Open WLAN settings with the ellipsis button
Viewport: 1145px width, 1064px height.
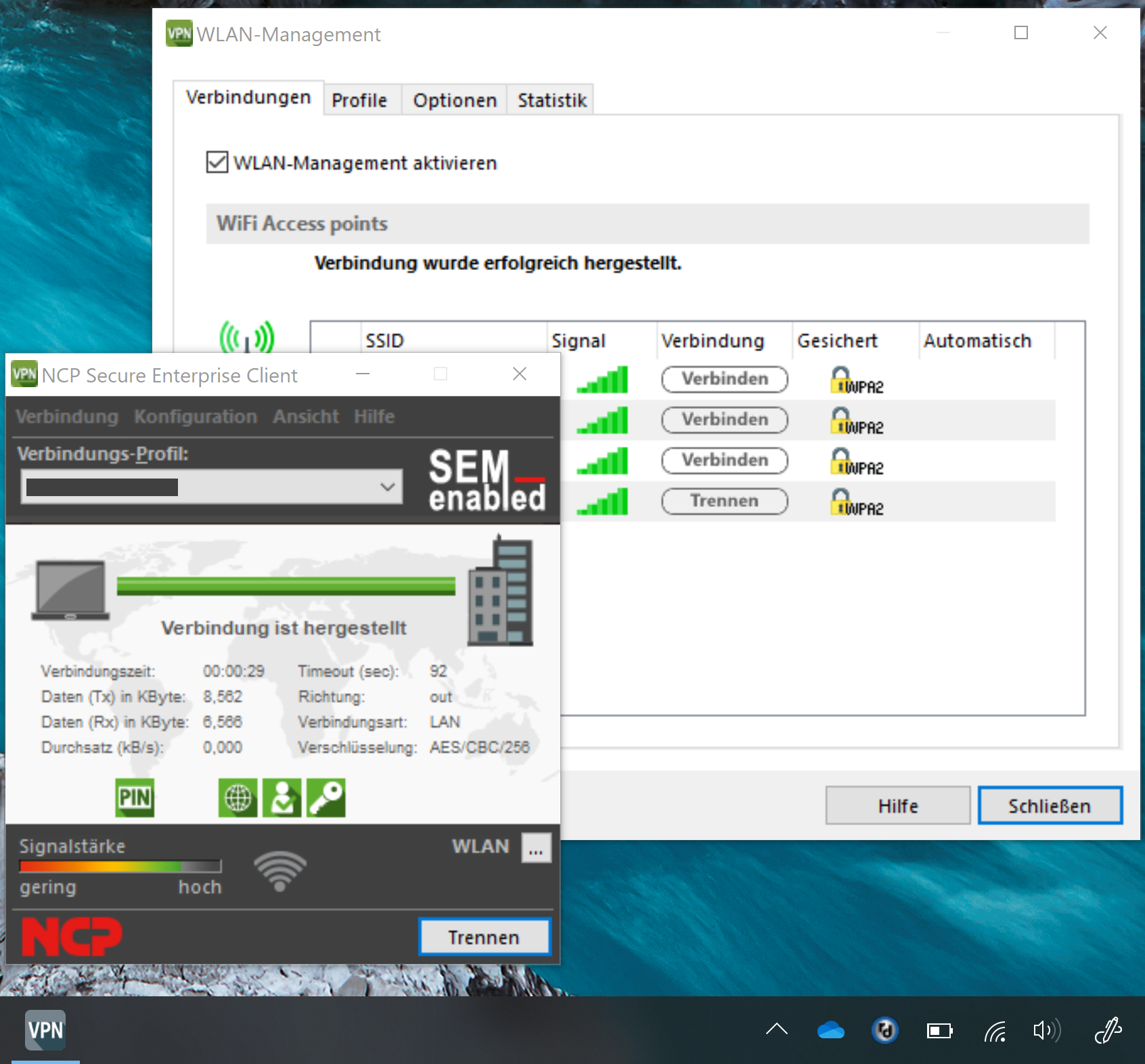536,847
